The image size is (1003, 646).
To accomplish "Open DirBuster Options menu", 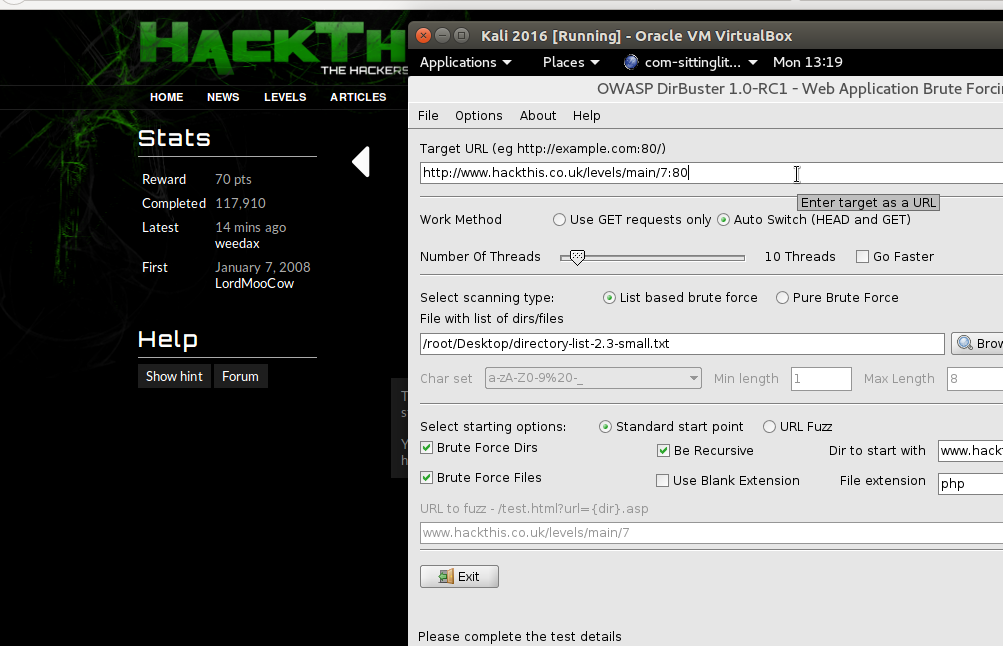I will (x=478, y=116).
